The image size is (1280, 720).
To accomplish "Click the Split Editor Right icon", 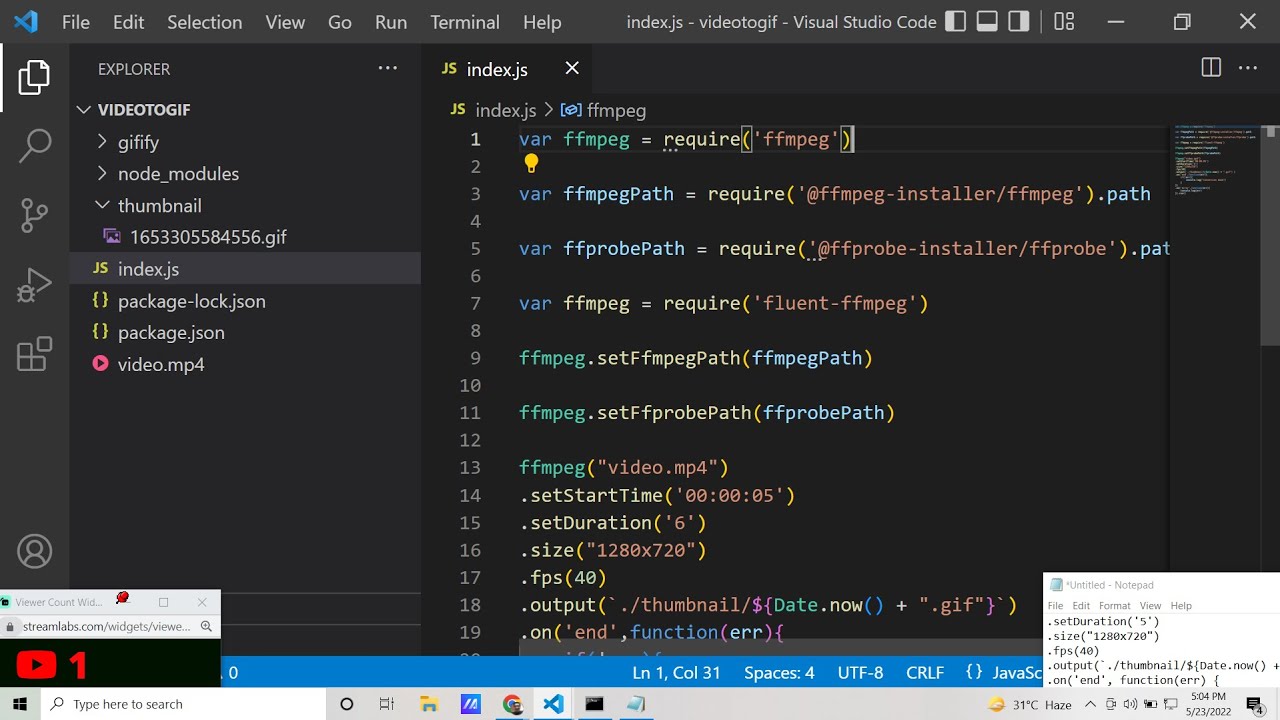I will click(1211, 68).
